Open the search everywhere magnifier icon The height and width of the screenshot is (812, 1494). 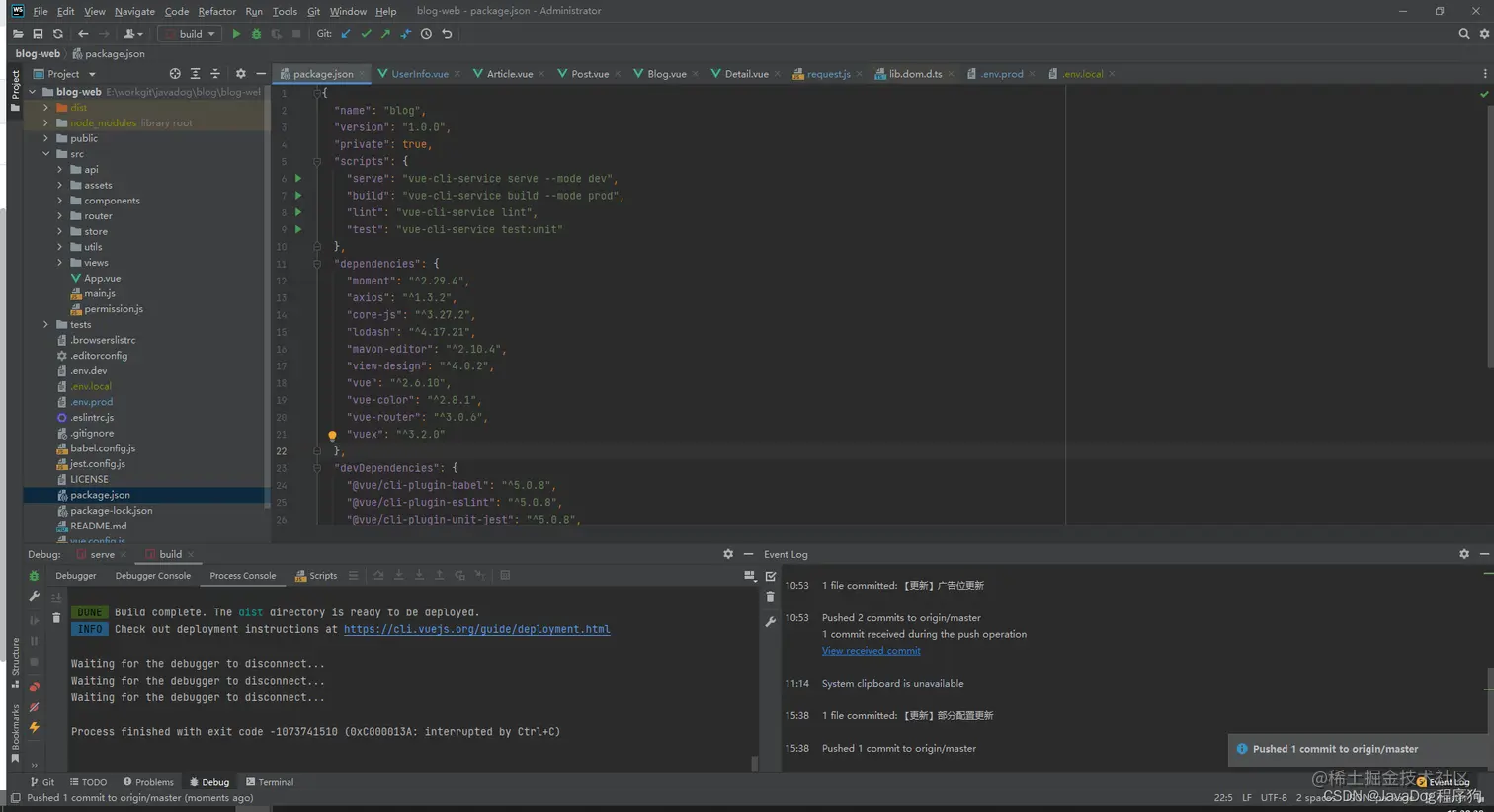(x=1464, y=34)
